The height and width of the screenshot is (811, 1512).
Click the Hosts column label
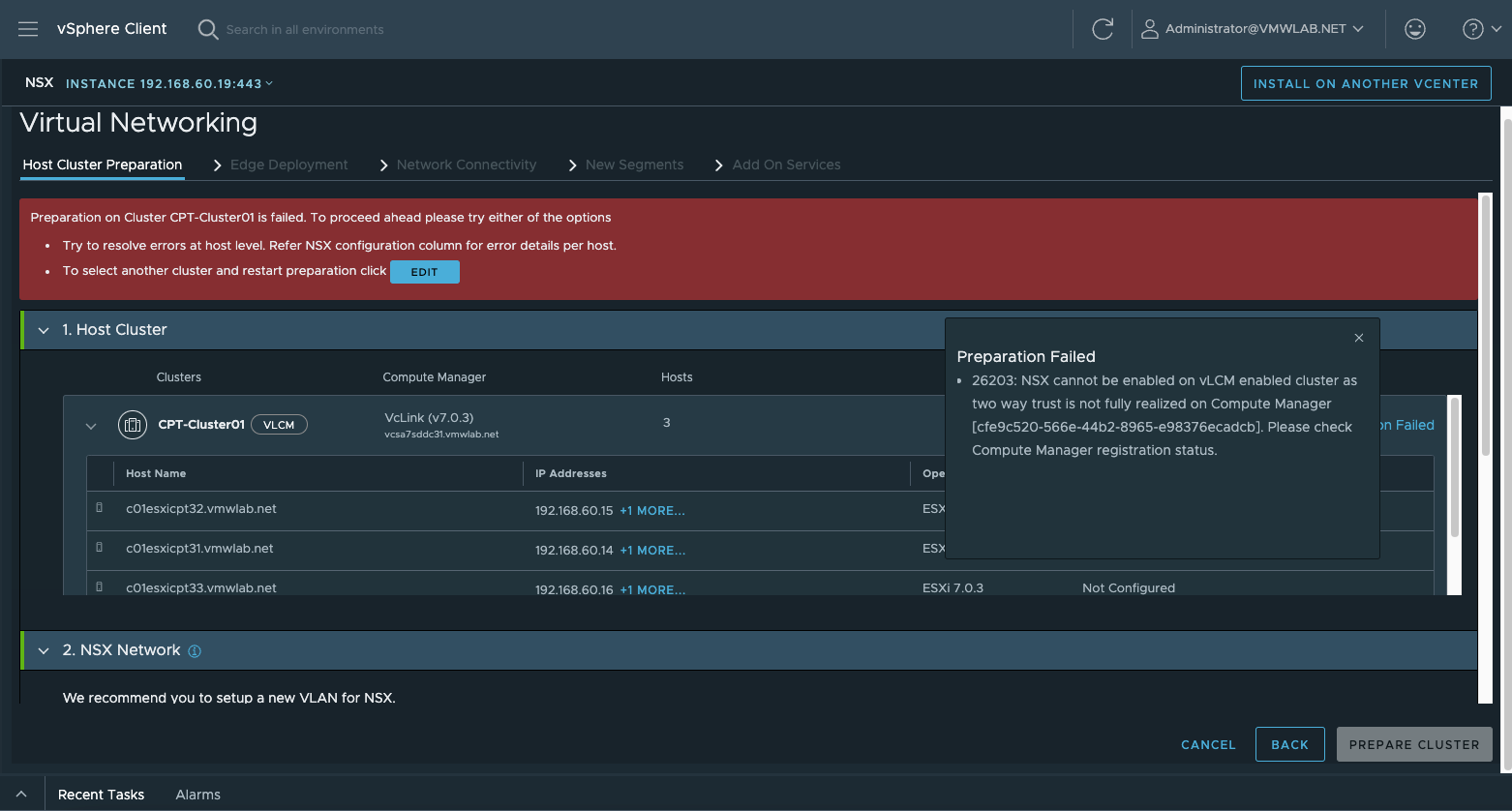click(677, 377)
